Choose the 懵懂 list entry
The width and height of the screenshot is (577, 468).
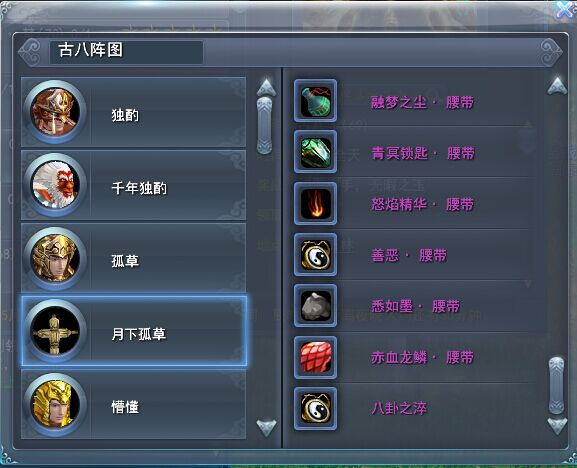[x=134, y=404]
